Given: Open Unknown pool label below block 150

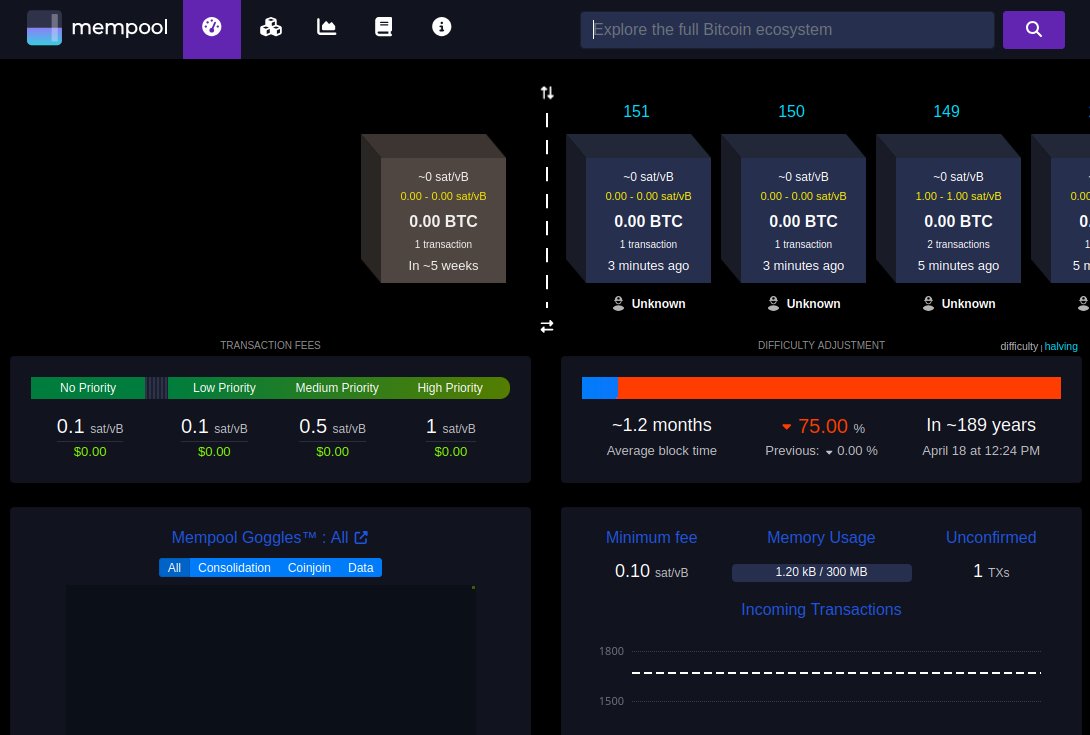Looking at the screenshot, I should (x=813, y=304).
